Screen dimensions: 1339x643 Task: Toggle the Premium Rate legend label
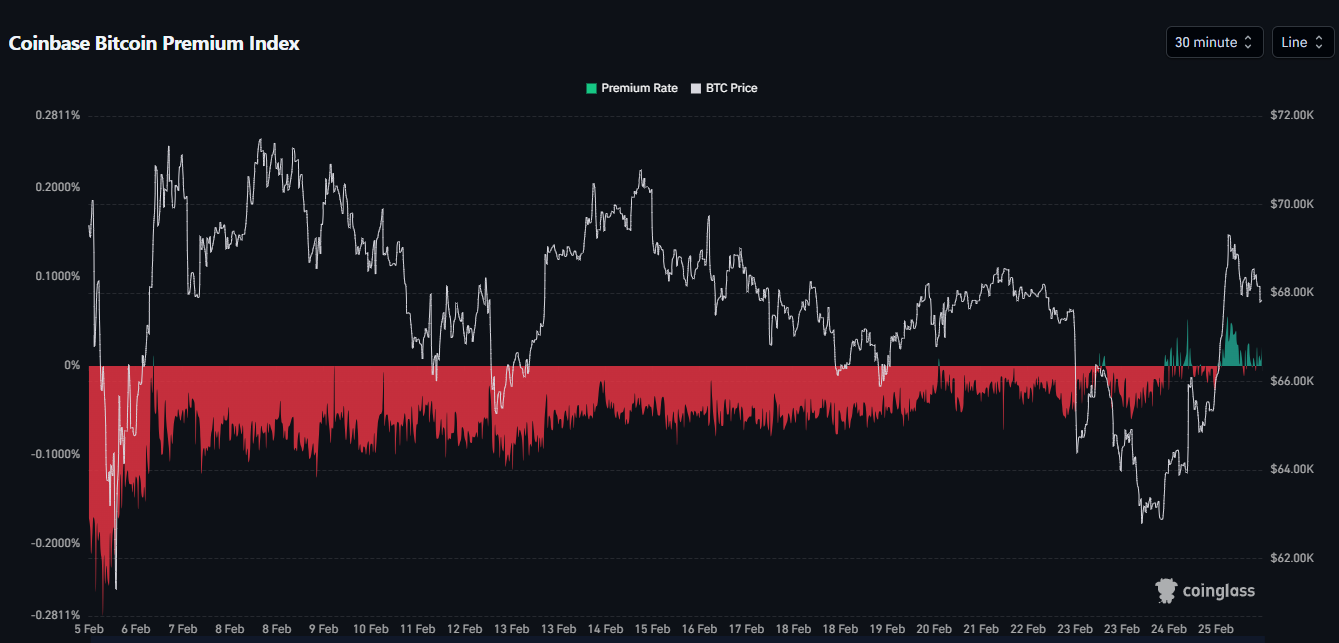point(639,88)
